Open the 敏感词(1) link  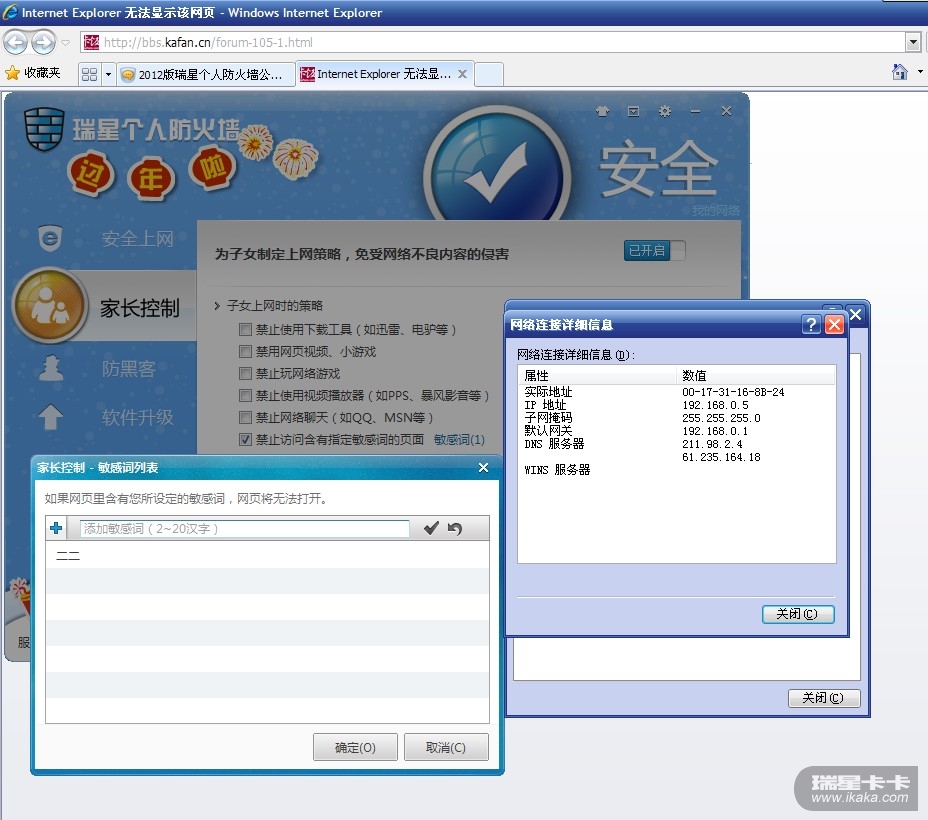pyautogui.click(x=459, y=440)
